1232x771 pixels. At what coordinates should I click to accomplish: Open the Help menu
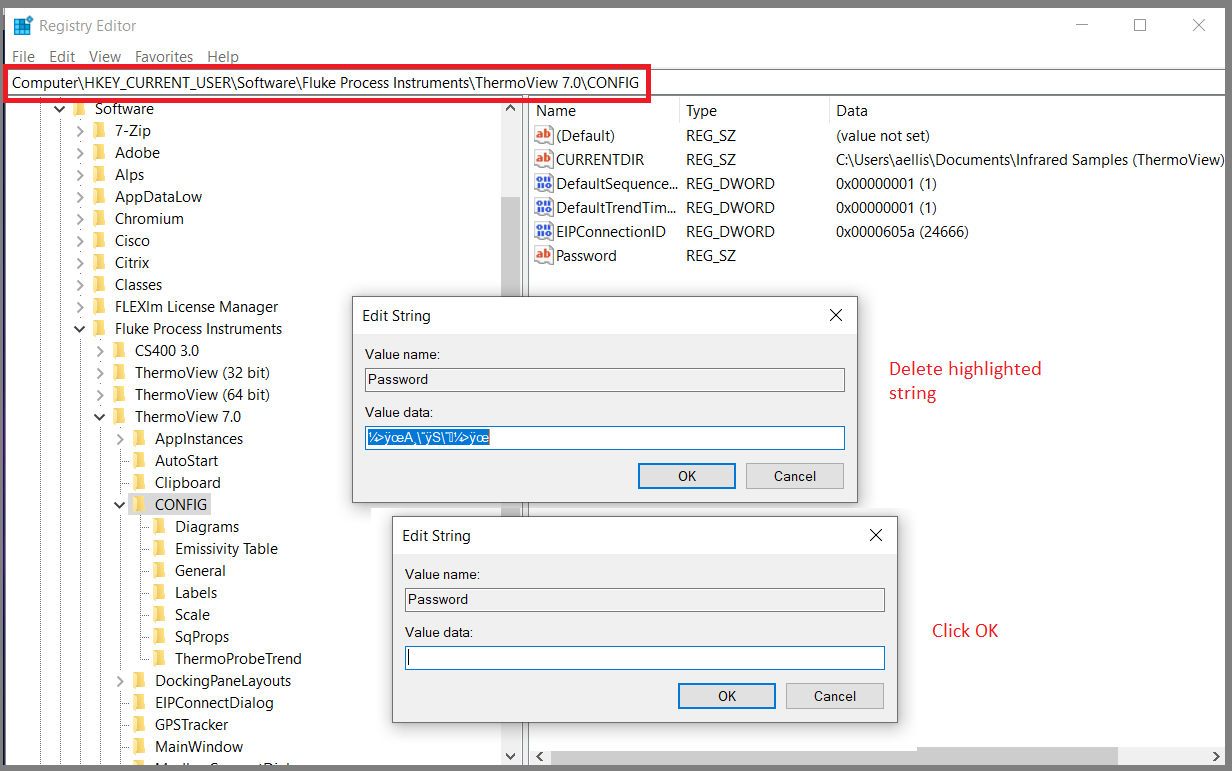(x=223, y=57)
